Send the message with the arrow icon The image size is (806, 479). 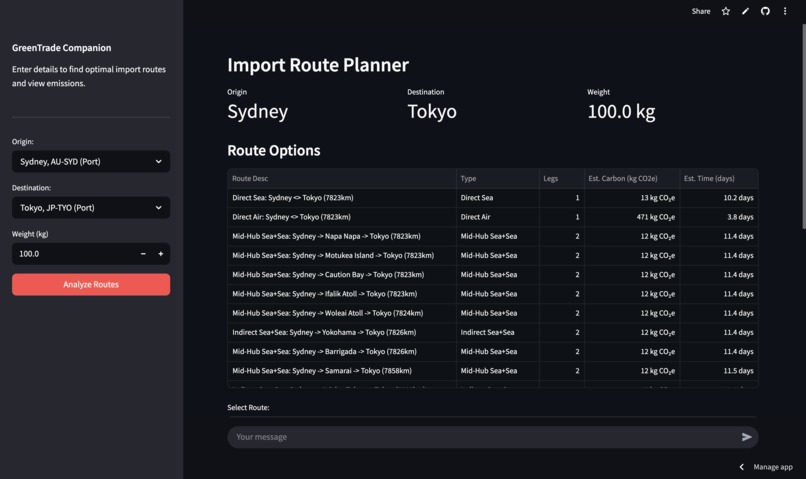coord(746,437)
